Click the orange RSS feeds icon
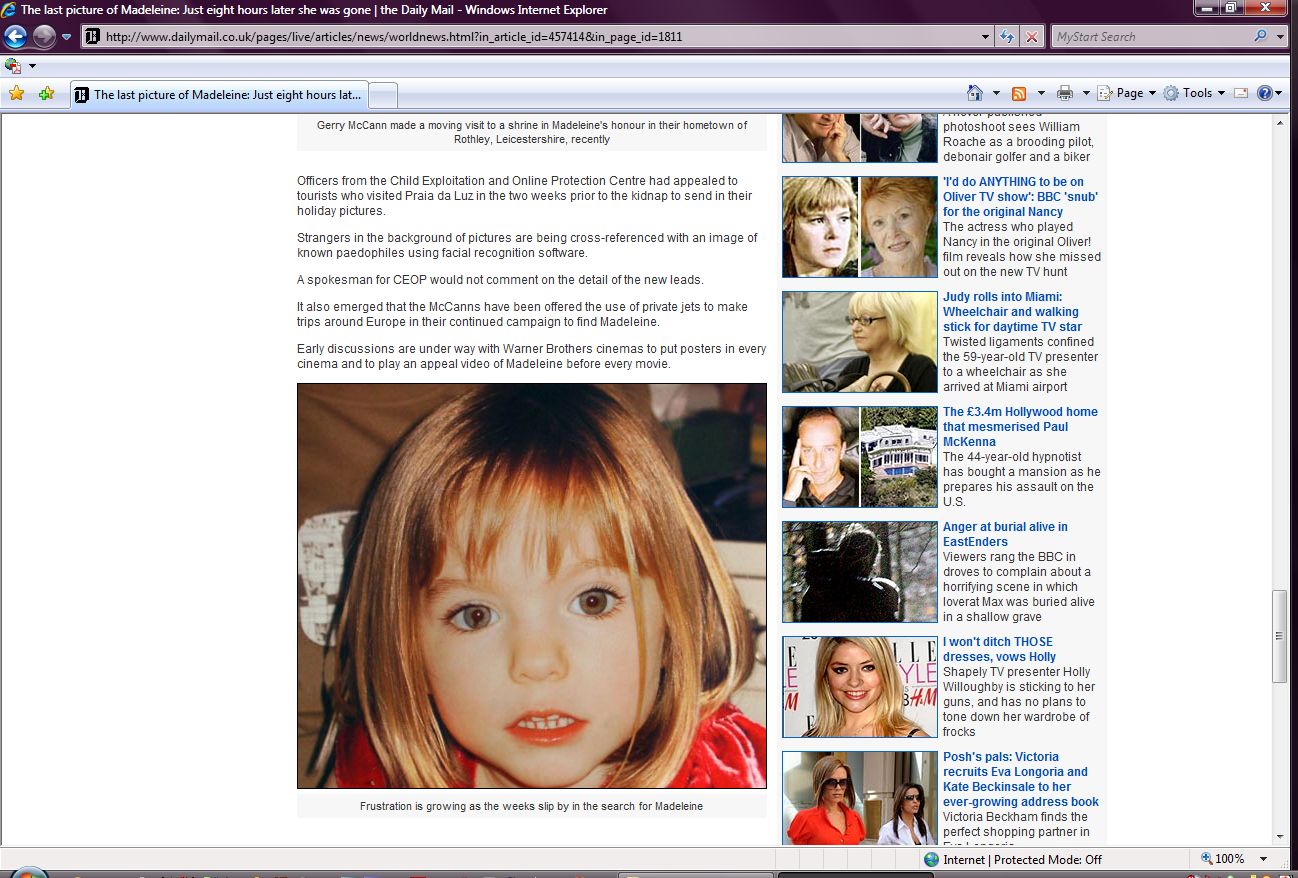The width and height of the screenshot is (1298, 878). coord(1019,93)
